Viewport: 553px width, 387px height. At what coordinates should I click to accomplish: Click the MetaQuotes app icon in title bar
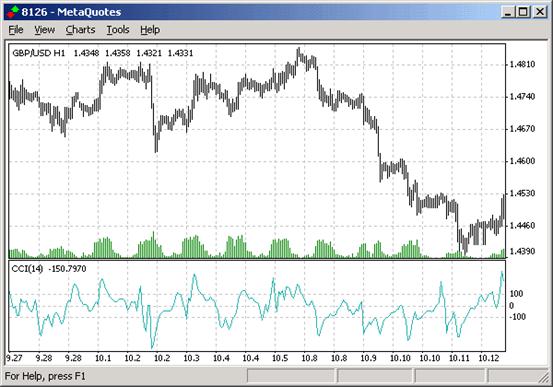point(13,12)
